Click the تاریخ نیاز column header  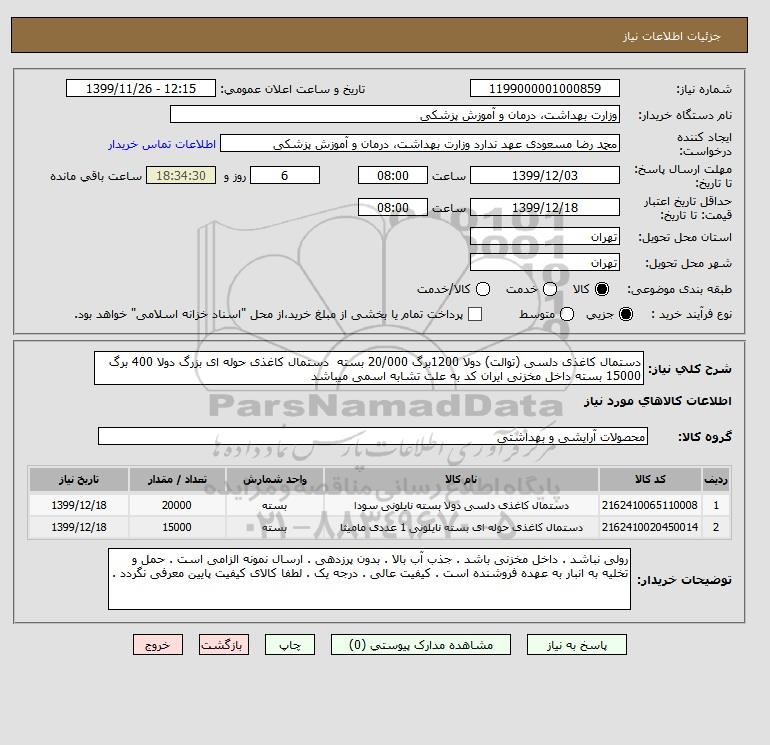pyautogui.click(x=79, y=479)
